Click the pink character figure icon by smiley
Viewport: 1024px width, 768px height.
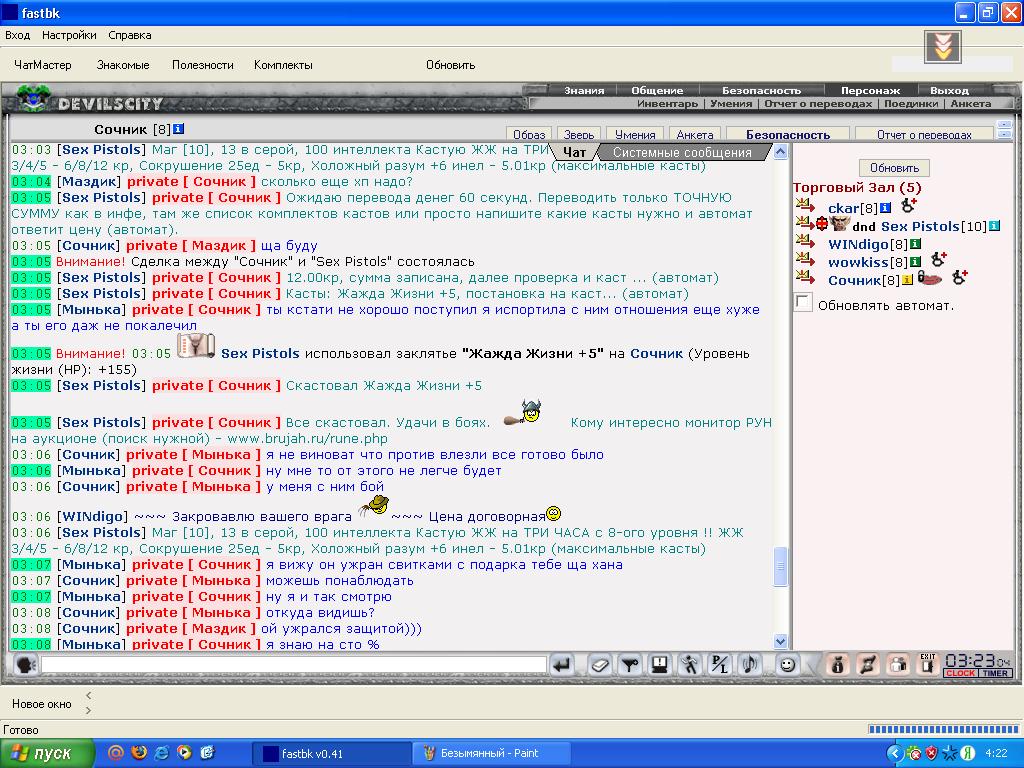click(838, 665)
